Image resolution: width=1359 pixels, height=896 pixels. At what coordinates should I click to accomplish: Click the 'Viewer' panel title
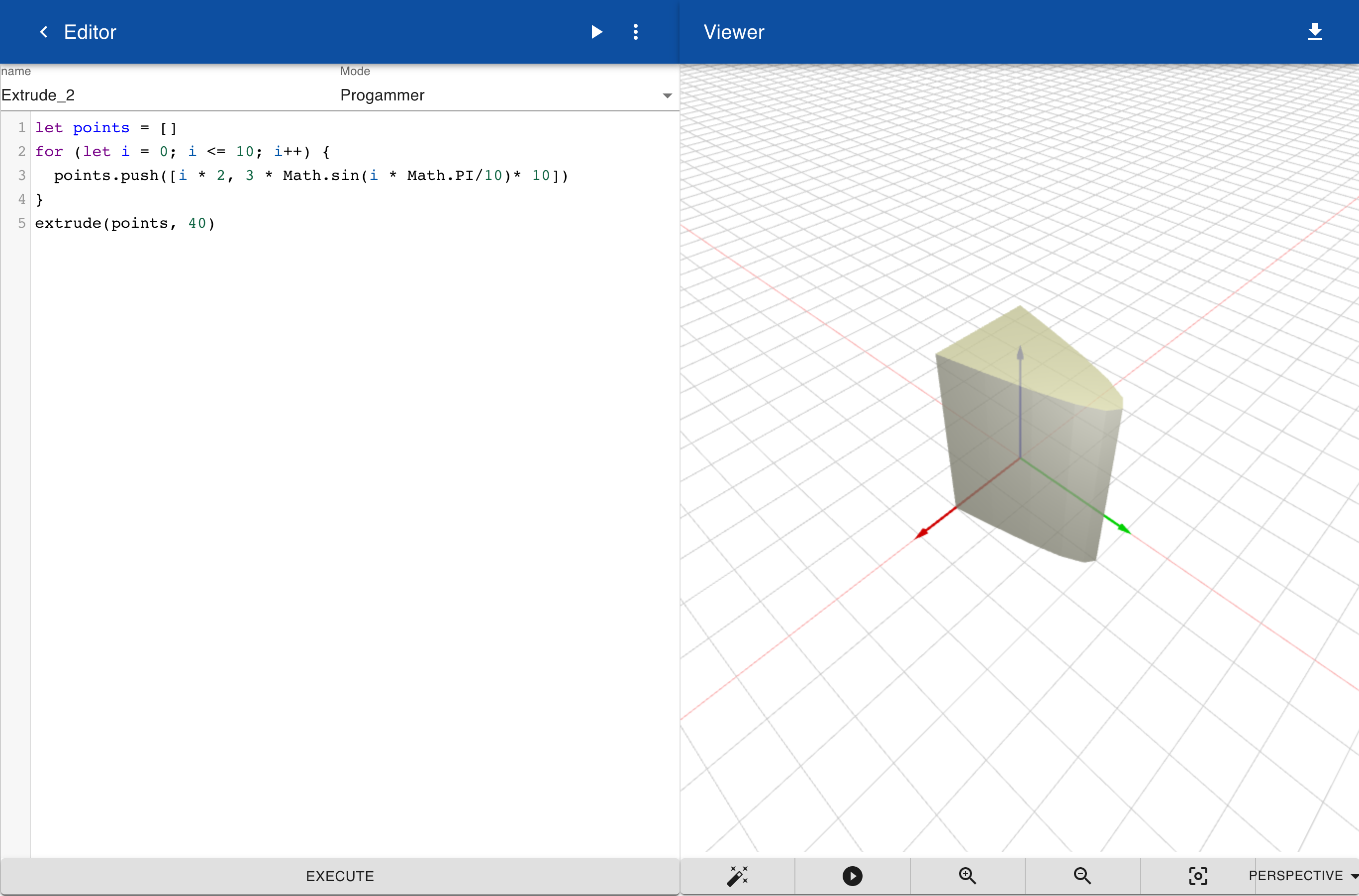734,32
